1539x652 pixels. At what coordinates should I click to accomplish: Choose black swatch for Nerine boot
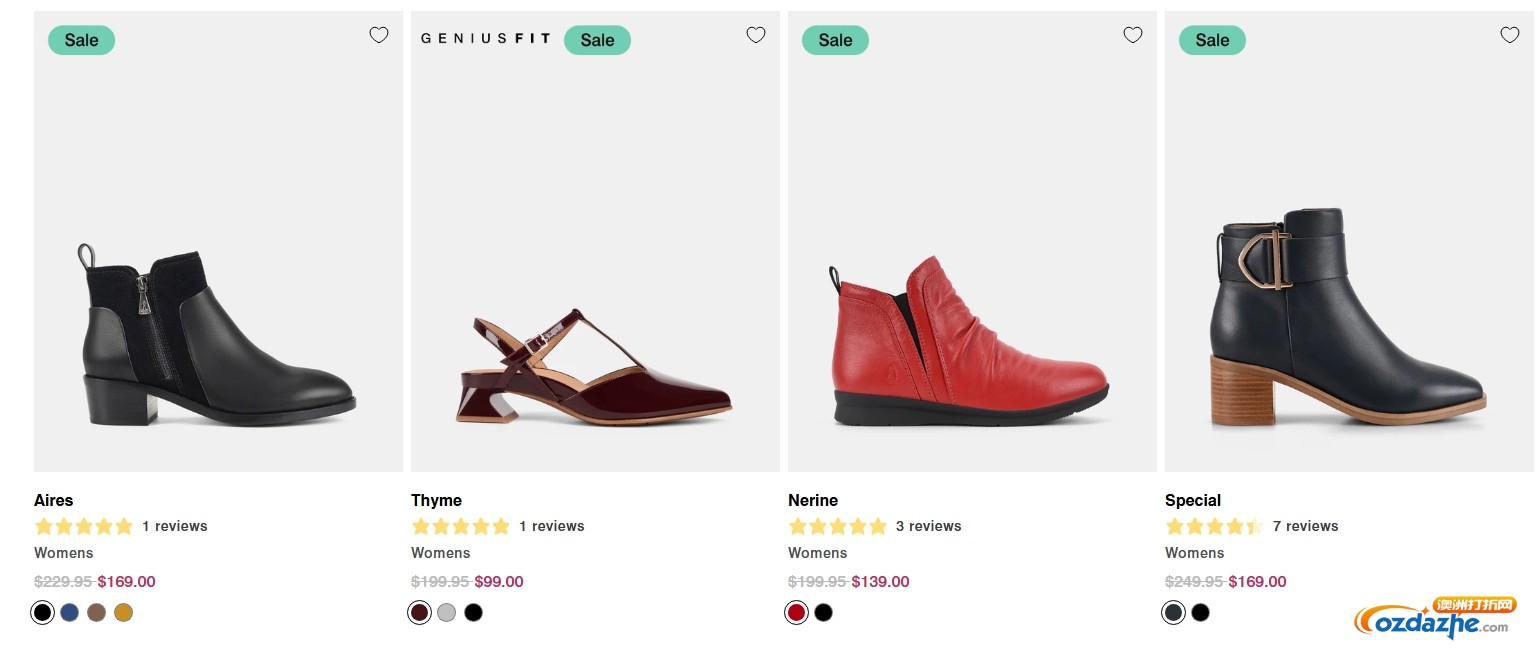click(x=823, y=612)
